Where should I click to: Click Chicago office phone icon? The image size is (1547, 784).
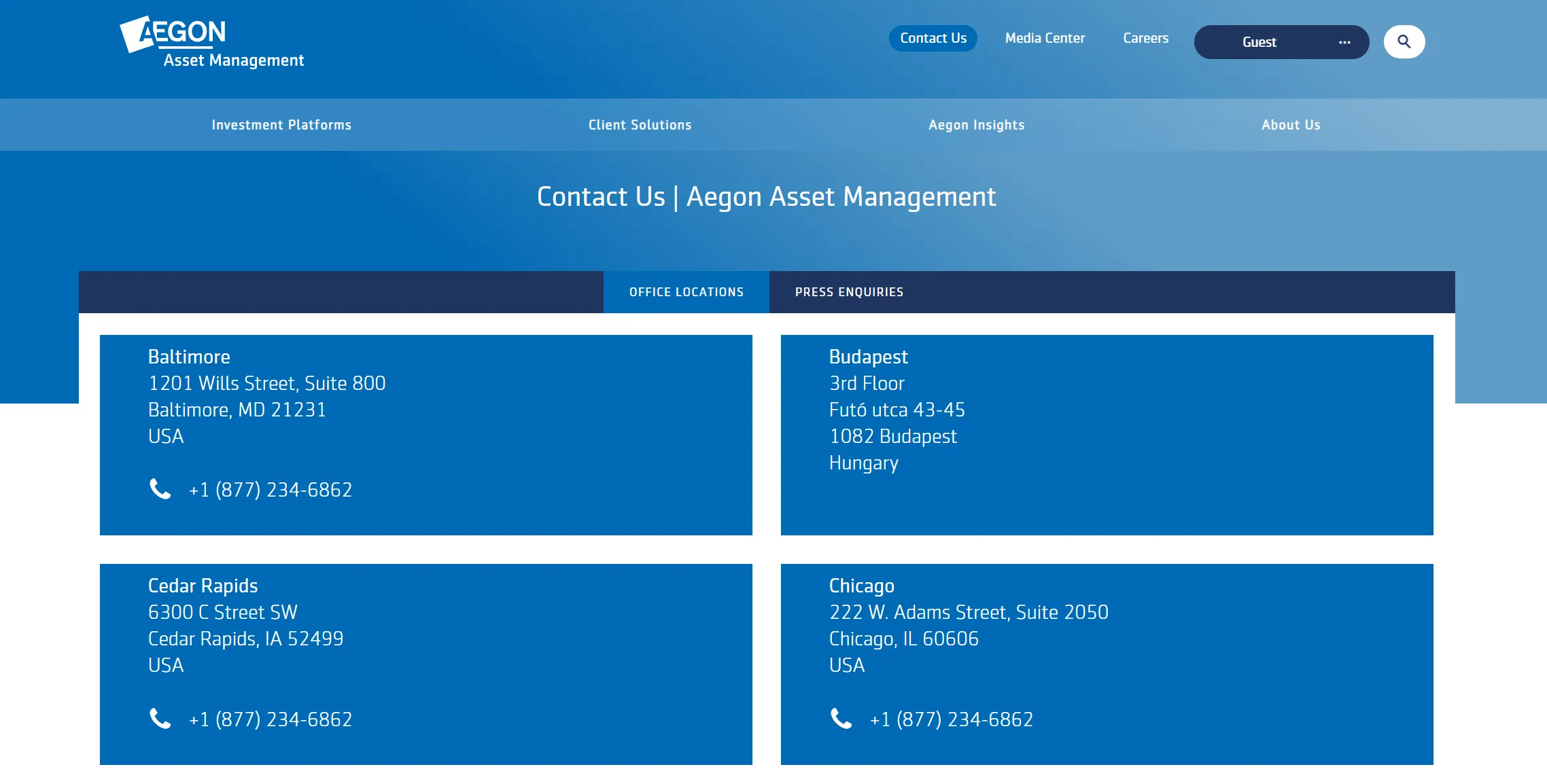[841, 719]
